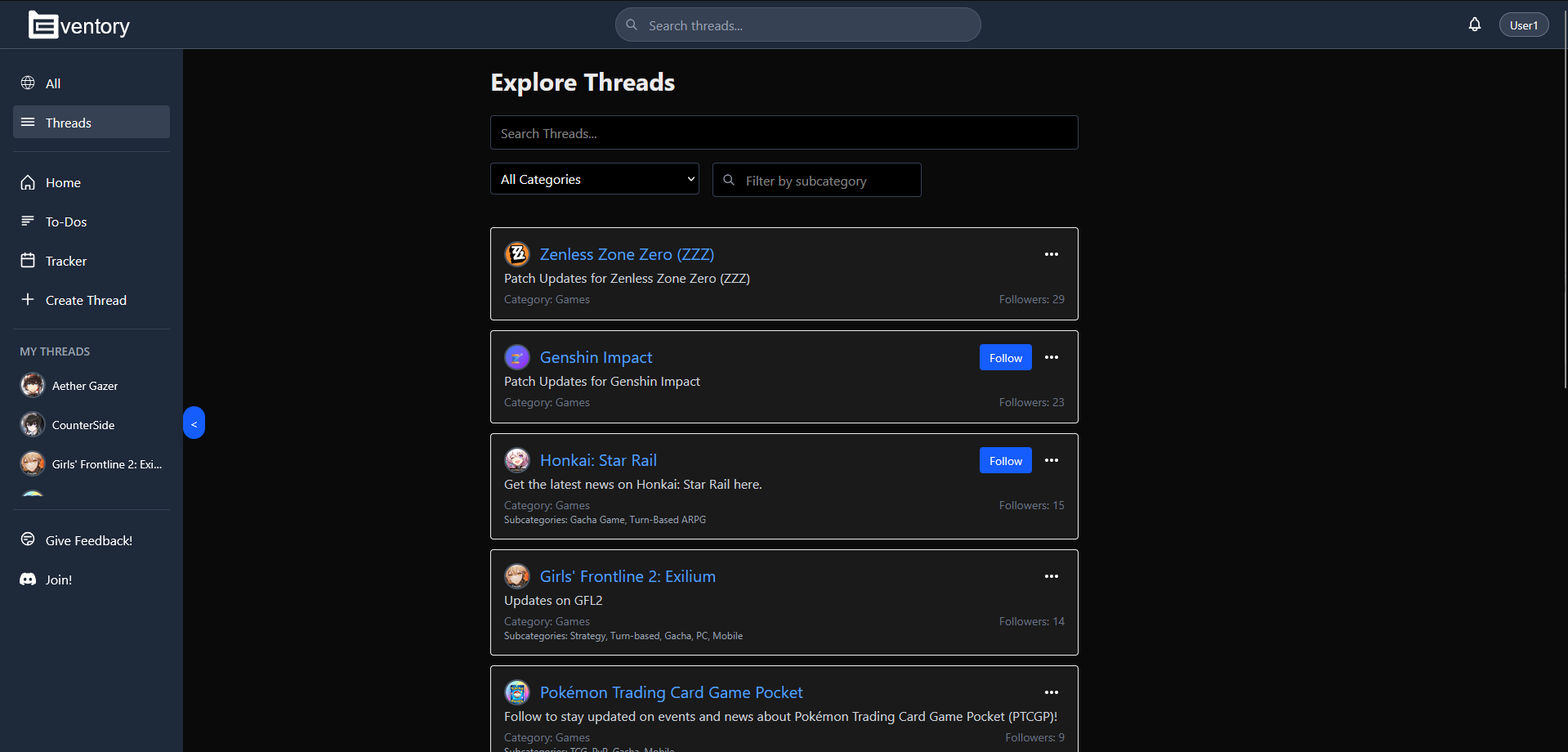
Task: Open Tracker in the sidebar
Action: coord(92,261)
